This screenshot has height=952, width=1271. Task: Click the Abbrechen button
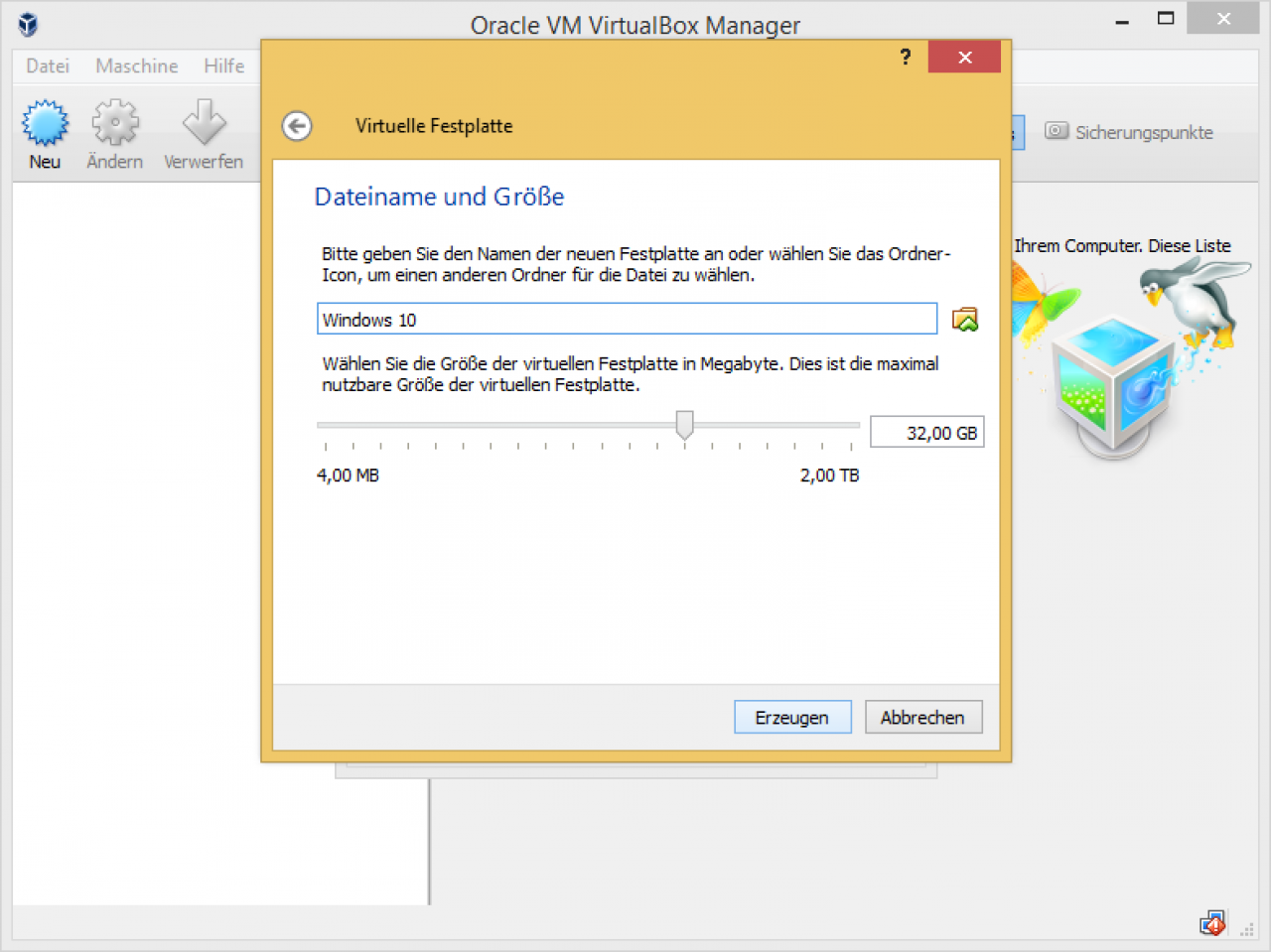pyautogui.click(x=923, y=717)
